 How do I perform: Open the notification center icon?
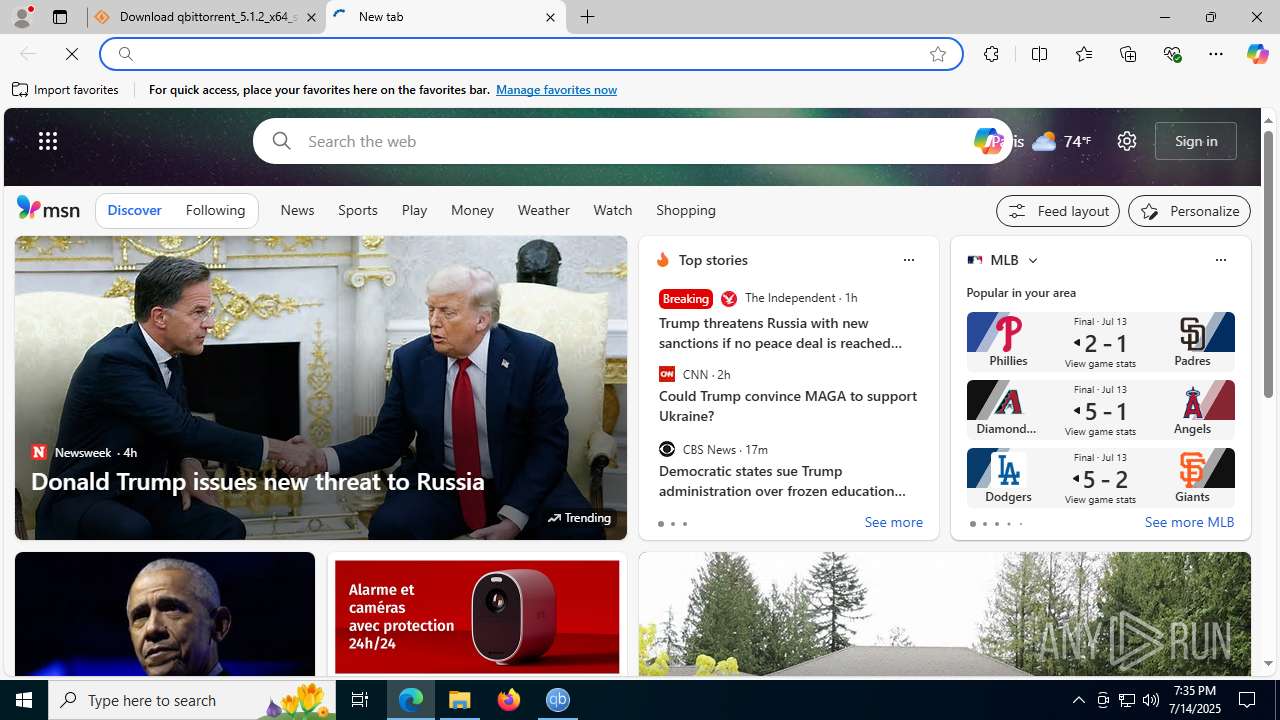(1248, 700)
